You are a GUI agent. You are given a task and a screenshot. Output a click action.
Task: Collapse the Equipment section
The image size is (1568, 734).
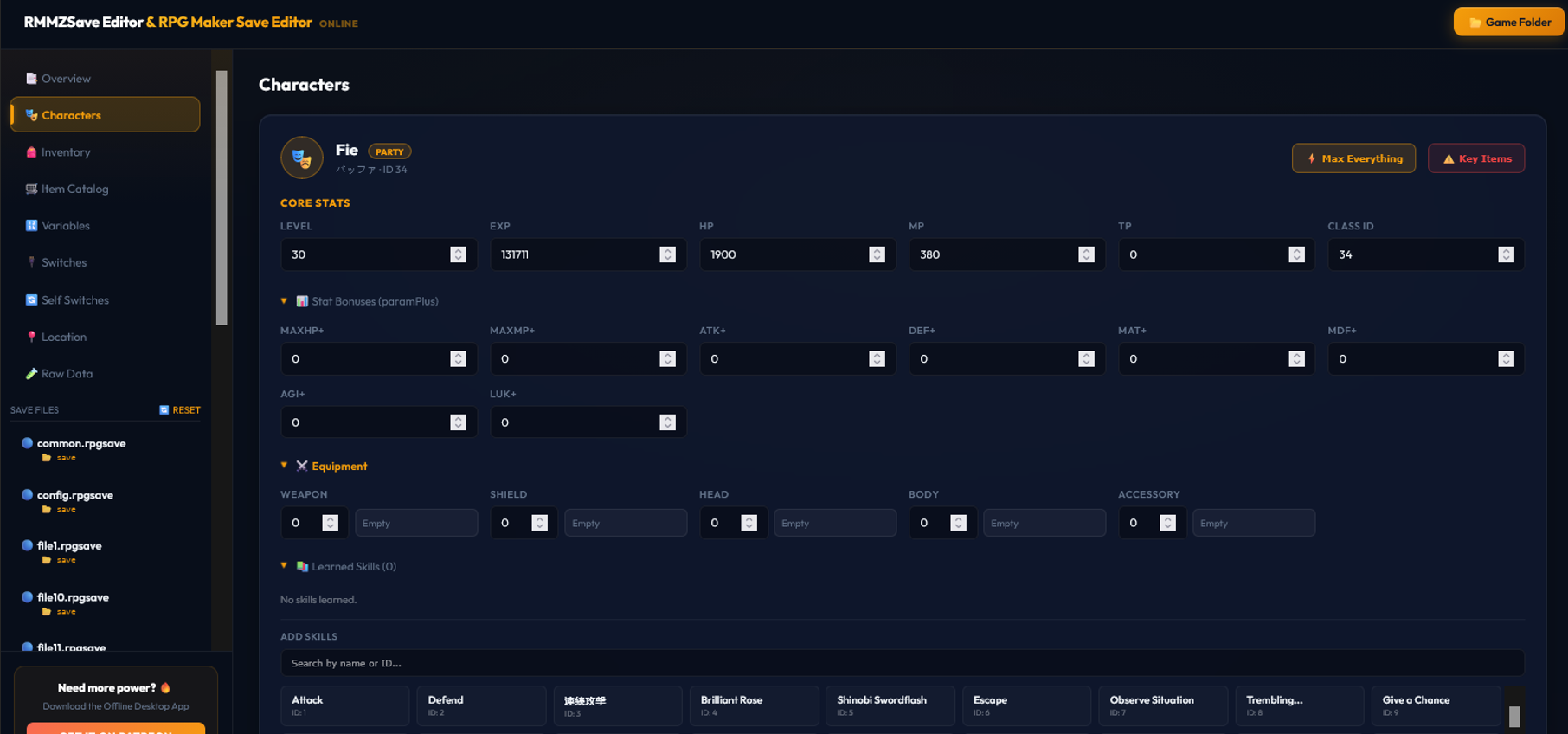click(x=284, y=466)
